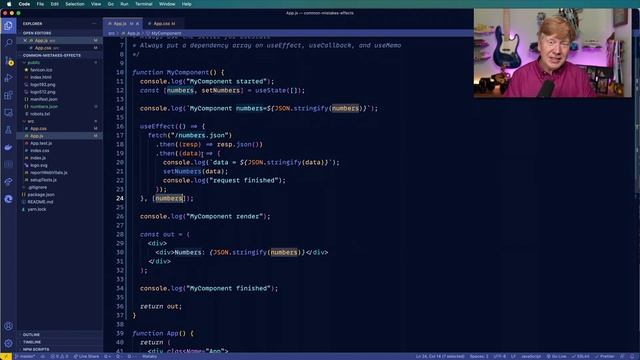Click the Explorer more actions ellipsis
640x360 pixels.
click(94, 24)
